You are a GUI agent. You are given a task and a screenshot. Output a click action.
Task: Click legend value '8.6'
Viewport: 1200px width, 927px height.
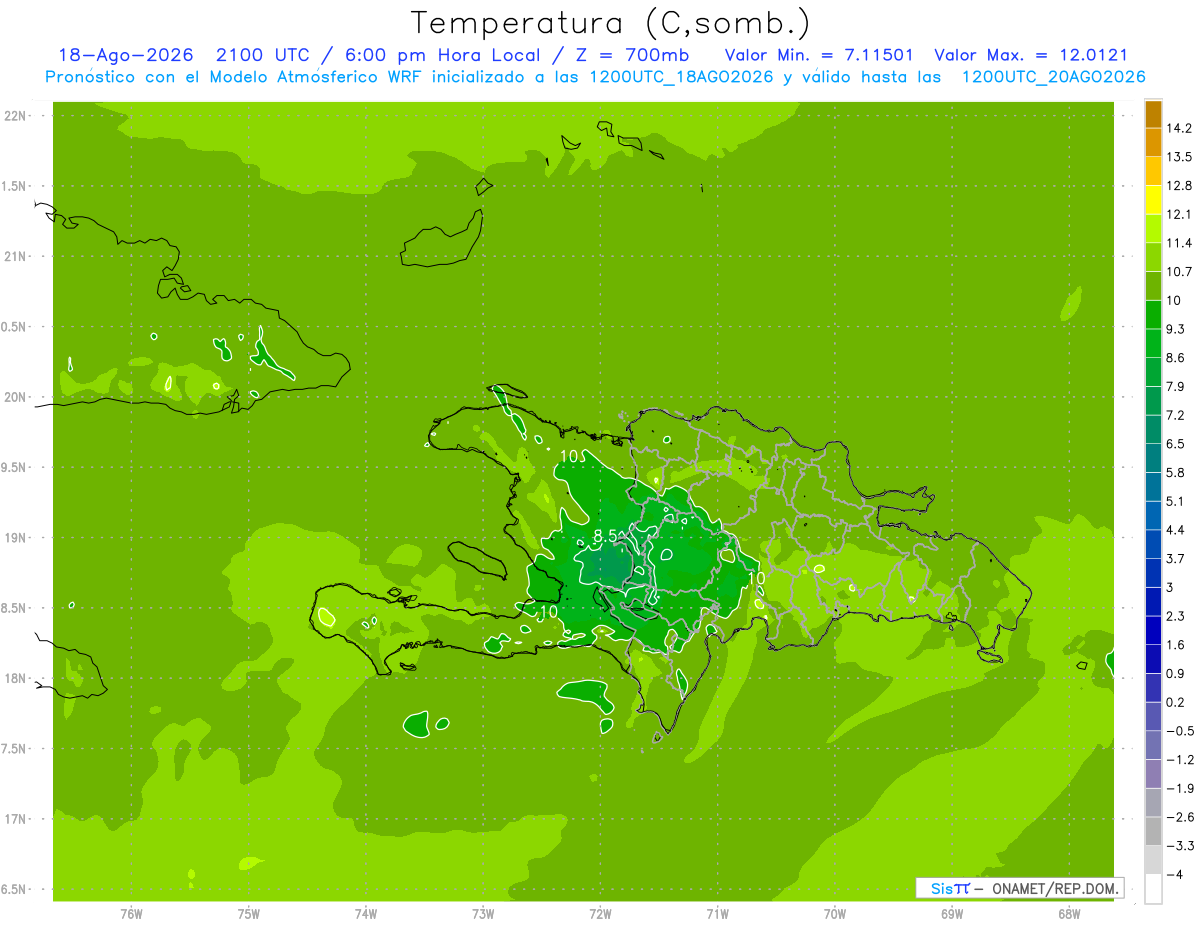[1176, 358]
